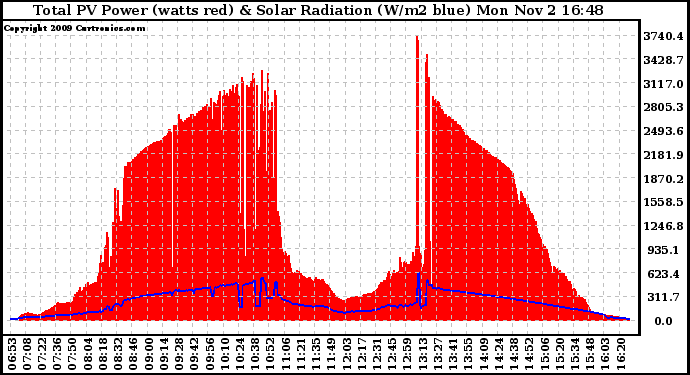Click the 13:55 time label
This screenshot has height=375, width=690.
pos(468,354)
